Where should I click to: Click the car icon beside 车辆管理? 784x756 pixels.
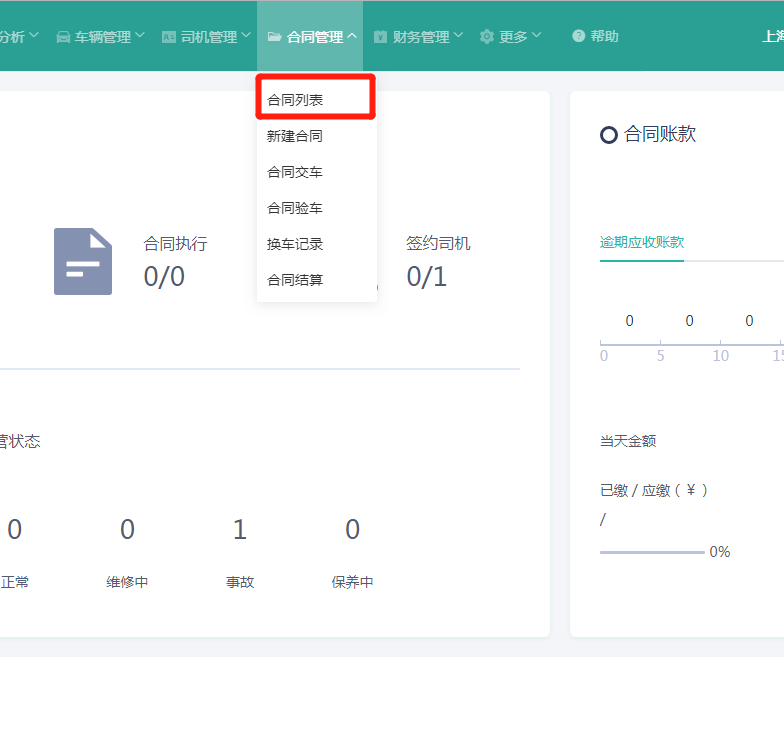(63, 37)
